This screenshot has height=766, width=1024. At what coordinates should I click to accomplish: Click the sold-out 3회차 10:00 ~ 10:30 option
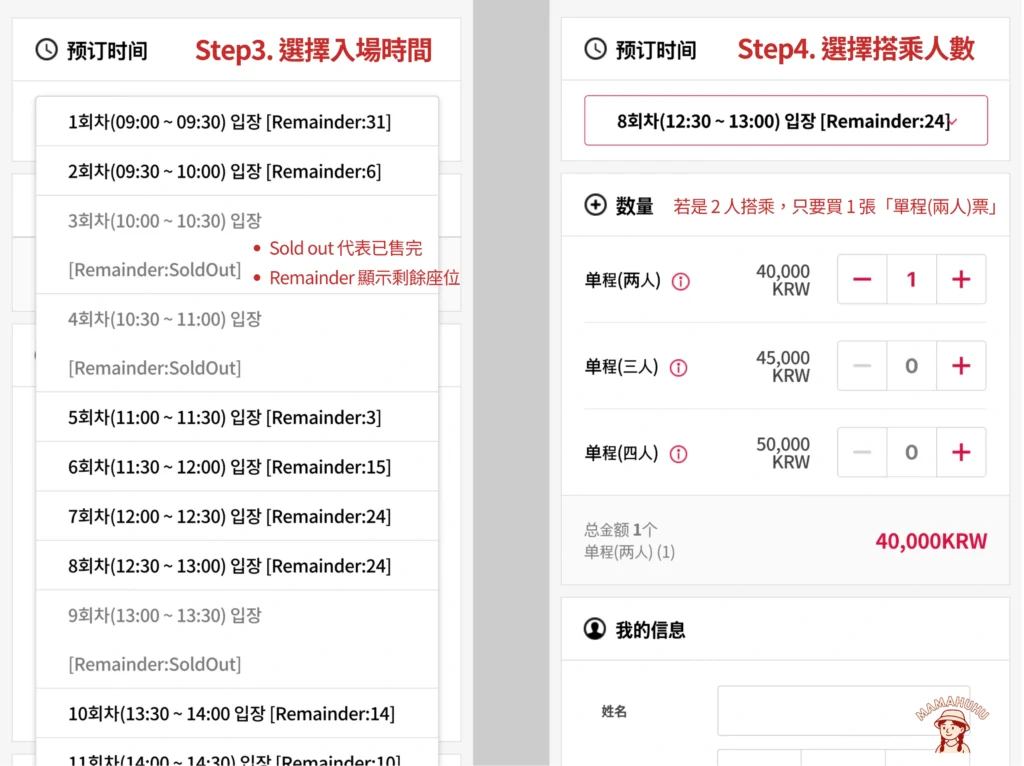pos(237,245)
